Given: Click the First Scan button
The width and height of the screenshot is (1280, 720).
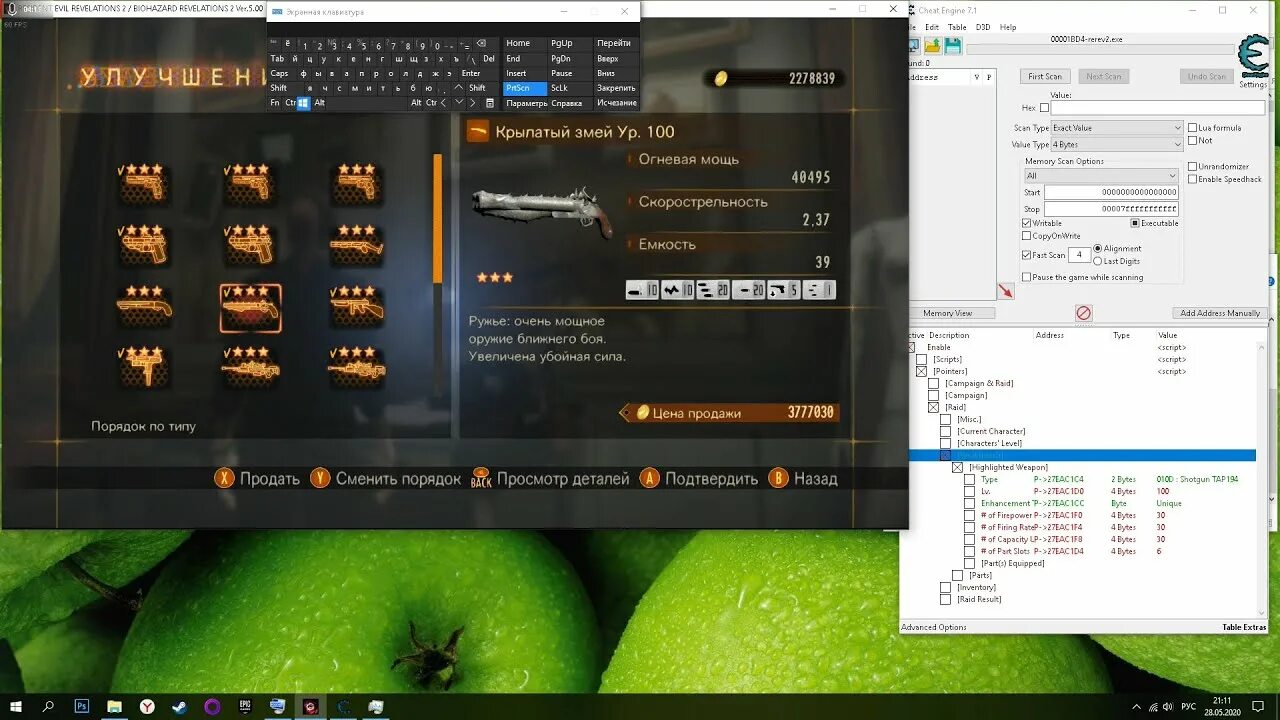Looking at the screenshot, I should click(x=1045, y=76).
